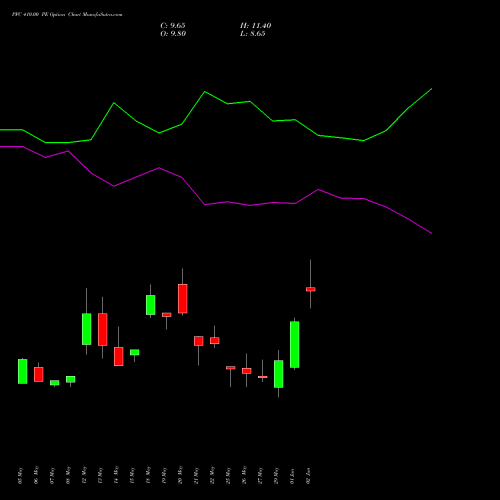Select the red 21 May candlestick
The image size is (500, 500).
(x=199, y=341)
